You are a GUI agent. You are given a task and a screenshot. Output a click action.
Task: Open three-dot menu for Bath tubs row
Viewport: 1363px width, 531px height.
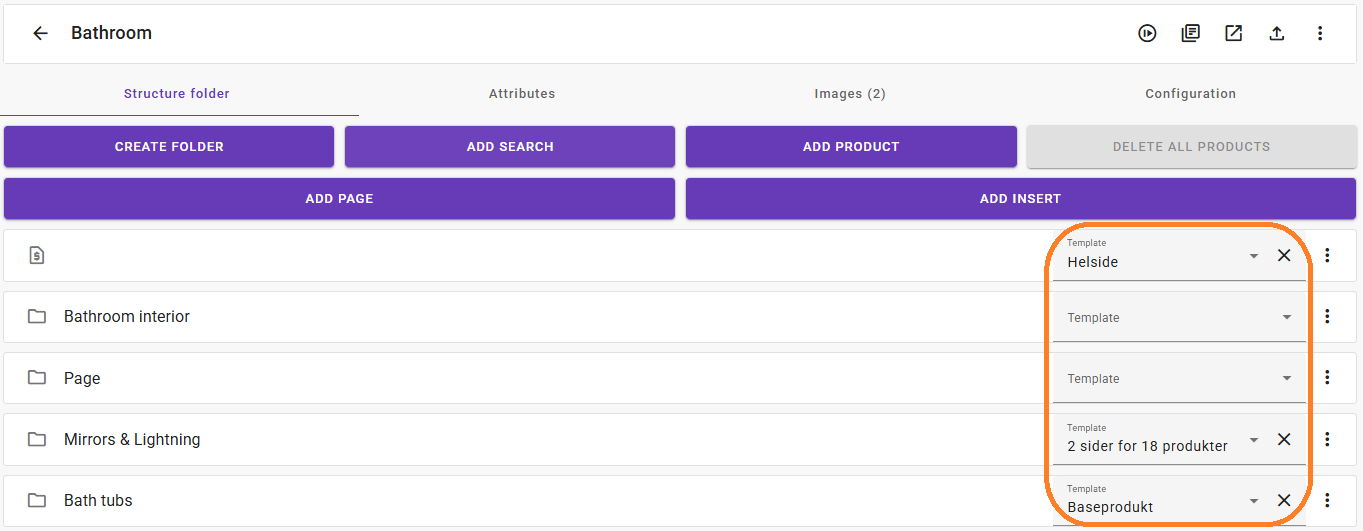(1327, 500)
